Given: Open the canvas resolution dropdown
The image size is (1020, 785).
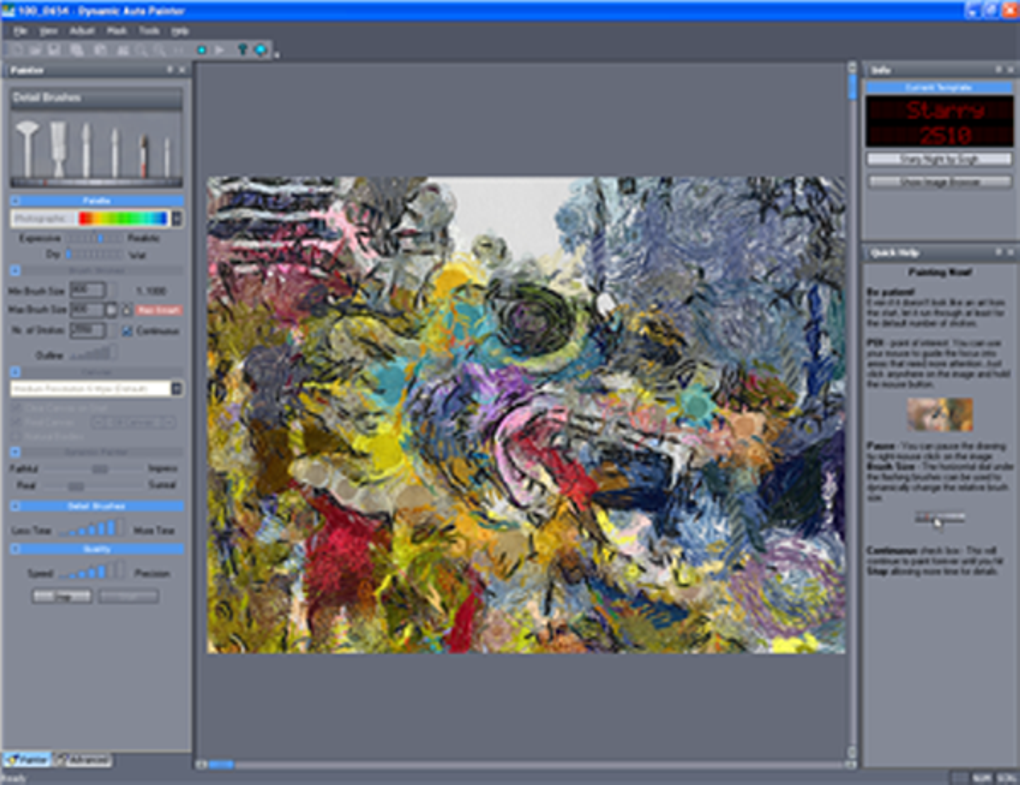Looking at the screenshot, I should pos(177,388).
